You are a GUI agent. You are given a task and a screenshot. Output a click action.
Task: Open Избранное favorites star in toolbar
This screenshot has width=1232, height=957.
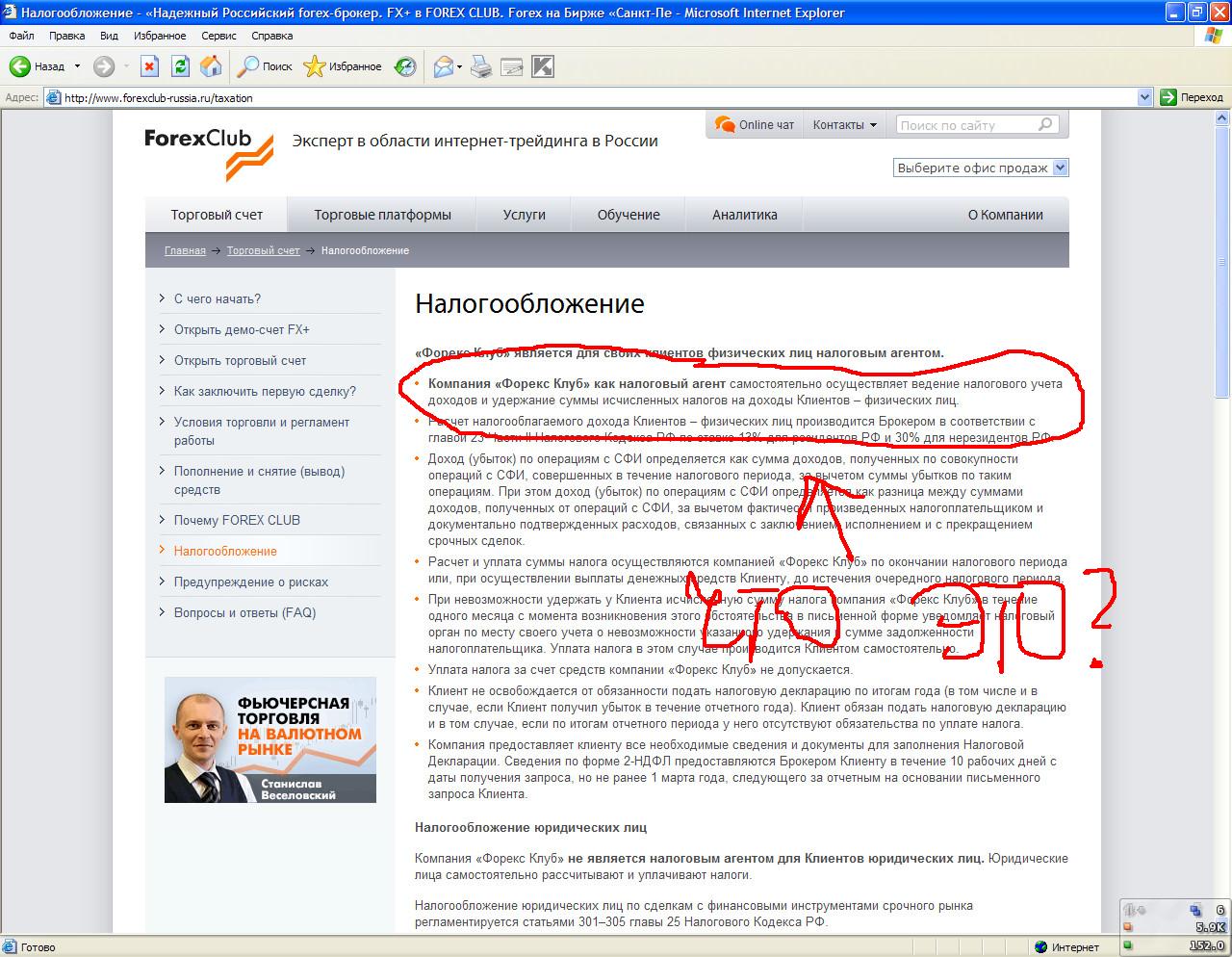point(343,66)
